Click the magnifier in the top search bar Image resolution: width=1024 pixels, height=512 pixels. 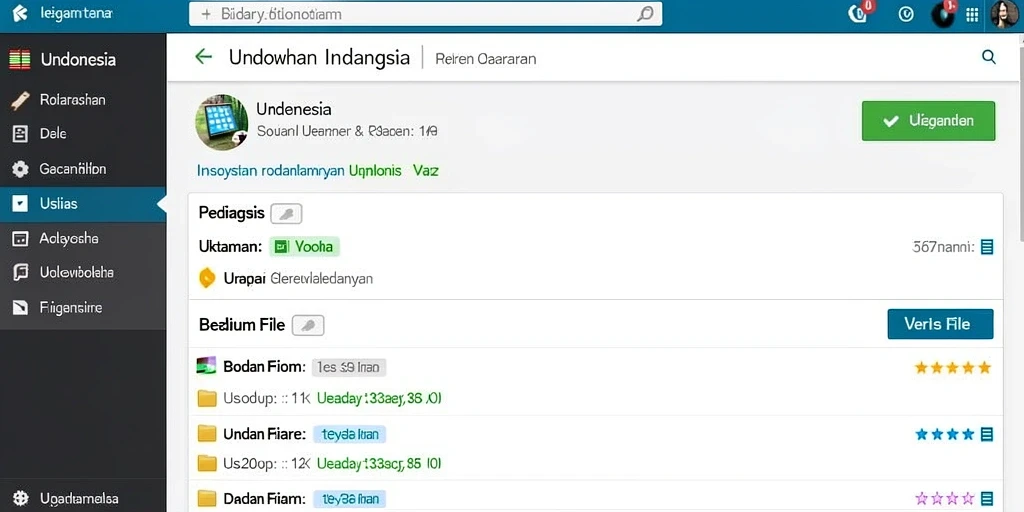[645, 14]
